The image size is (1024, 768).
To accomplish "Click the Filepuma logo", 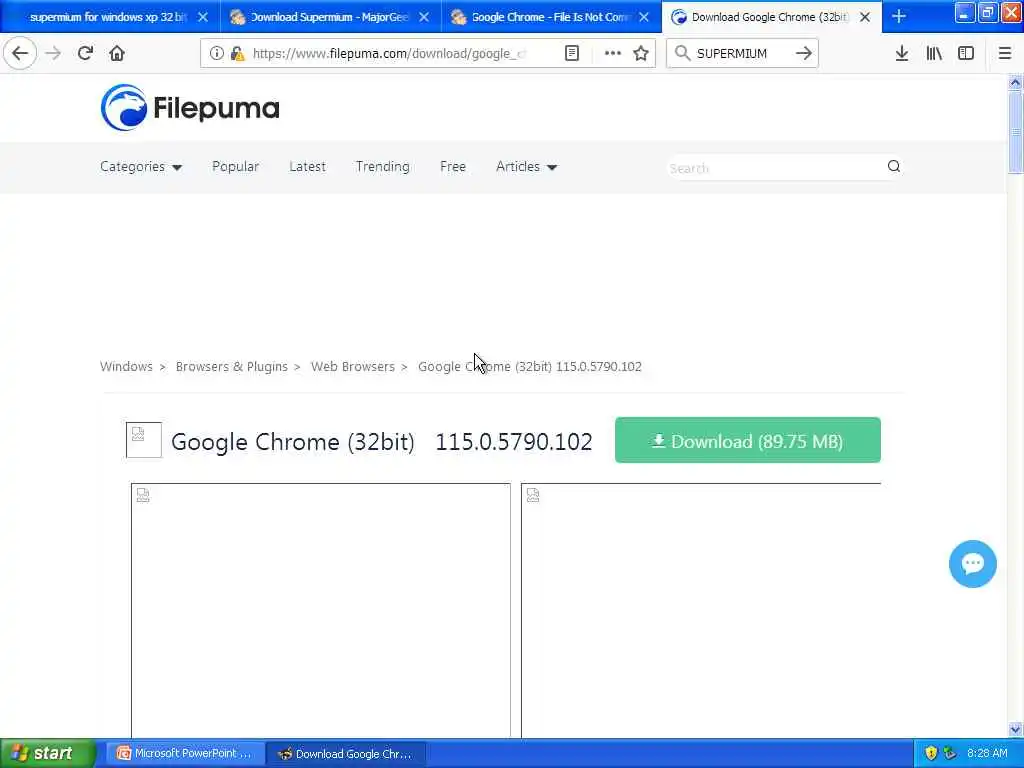I will tap(190, 108).
